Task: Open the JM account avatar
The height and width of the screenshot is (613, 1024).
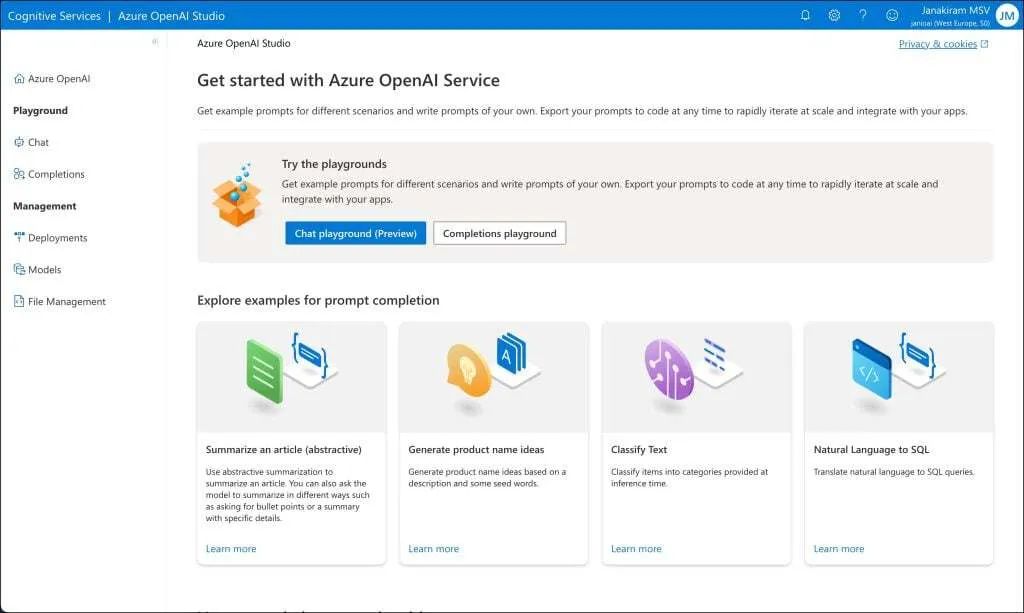Action: [x=1007, y=16]
